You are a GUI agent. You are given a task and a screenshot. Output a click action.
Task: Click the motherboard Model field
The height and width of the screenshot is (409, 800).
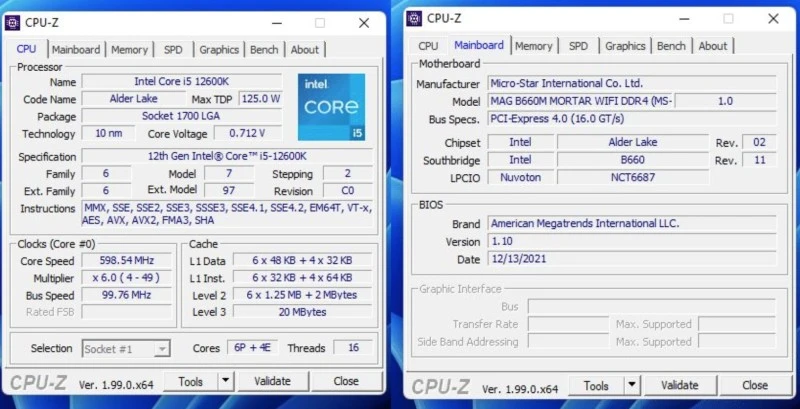[x=580, y=101]
